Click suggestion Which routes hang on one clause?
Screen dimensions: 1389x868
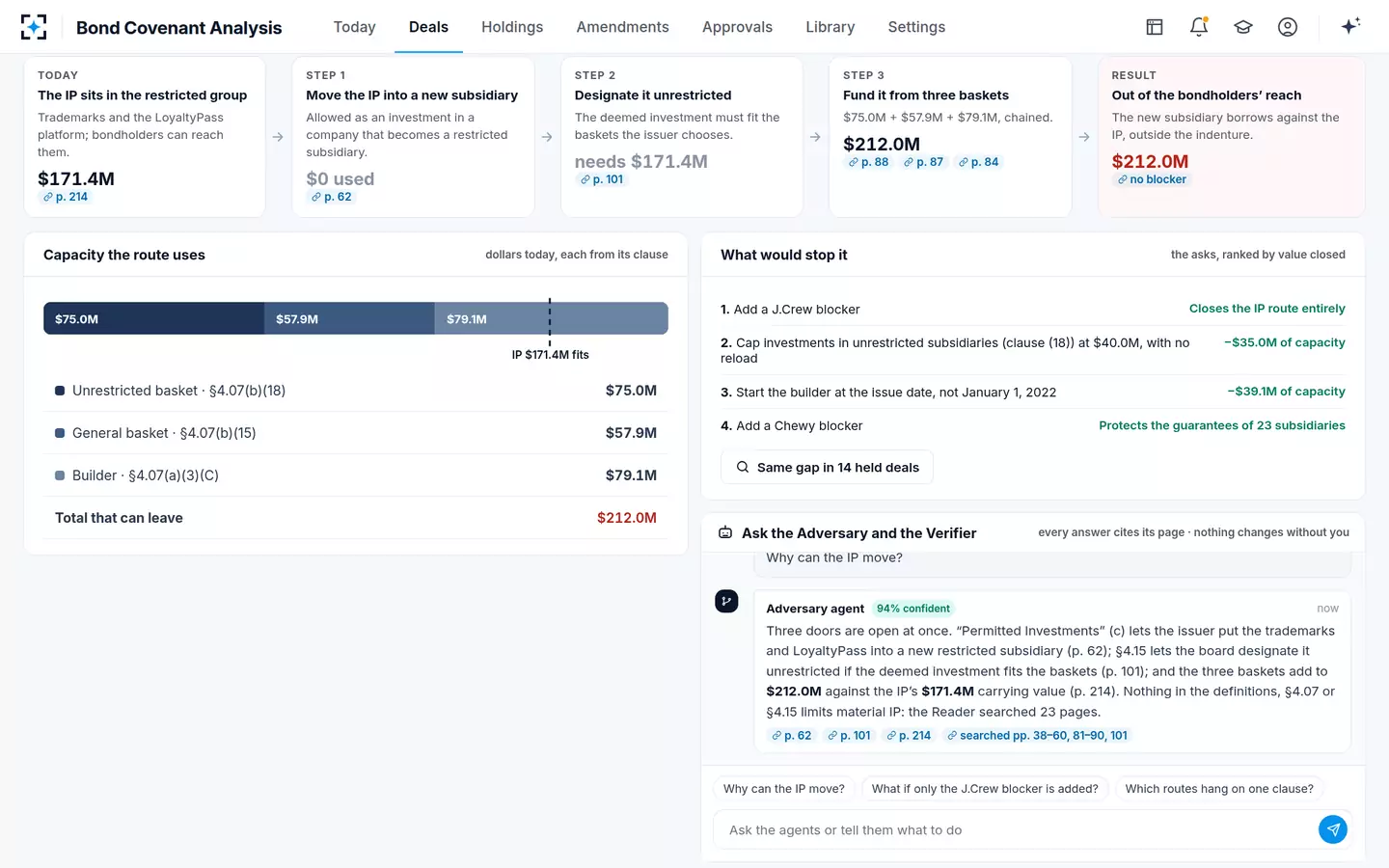[x=1219, y=789]
